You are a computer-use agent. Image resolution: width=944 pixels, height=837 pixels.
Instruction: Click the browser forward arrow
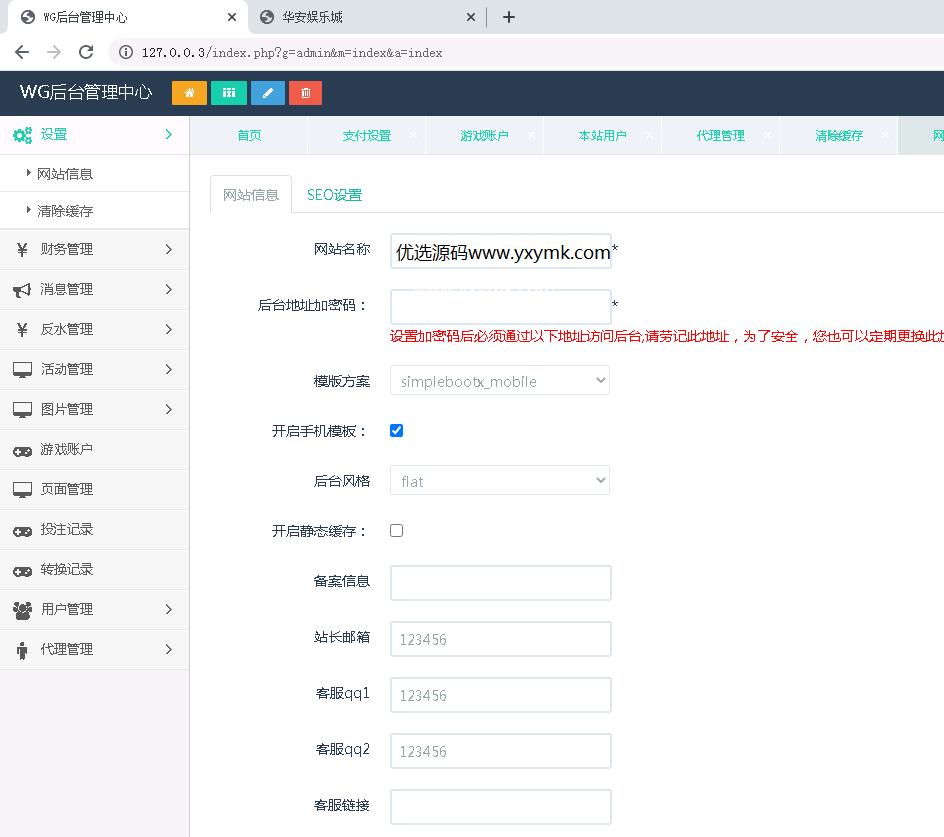click(54, 52)
